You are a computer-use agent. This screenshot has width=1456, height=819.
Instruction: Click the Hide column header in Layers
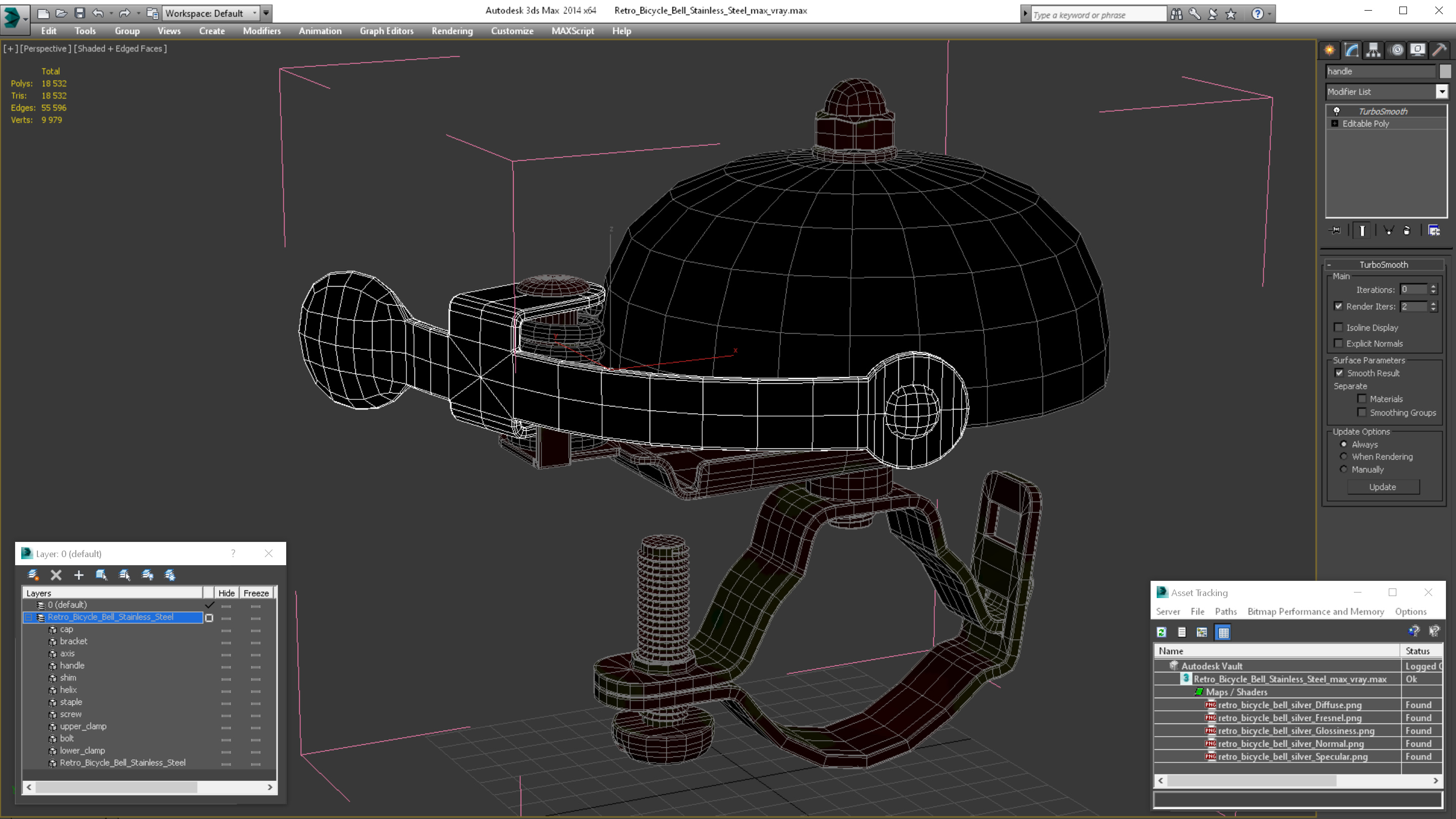[x=226, y=593]
